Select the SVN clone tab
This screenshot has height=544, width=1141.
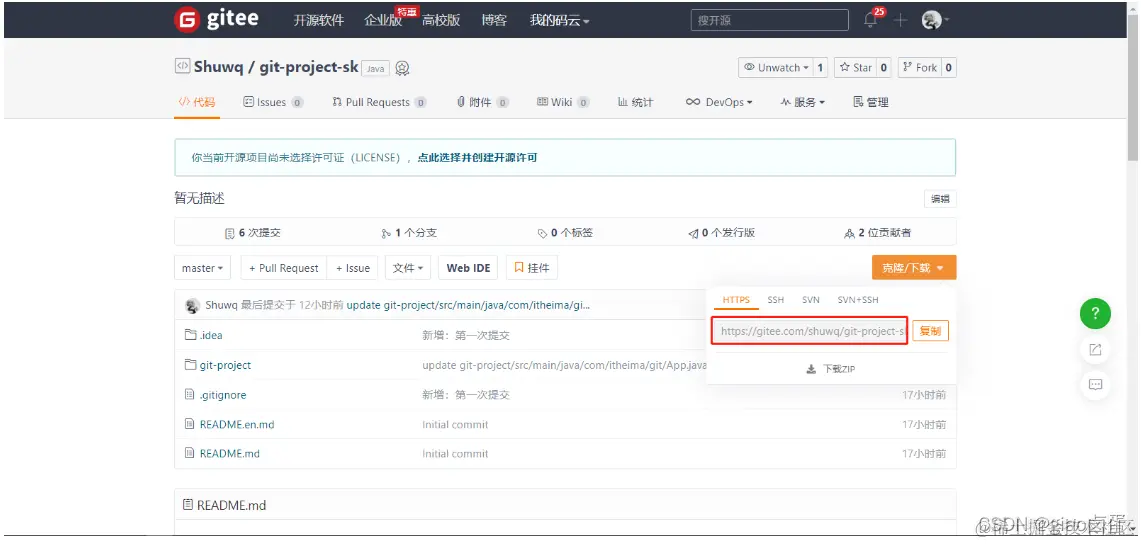tap(811, 300)
